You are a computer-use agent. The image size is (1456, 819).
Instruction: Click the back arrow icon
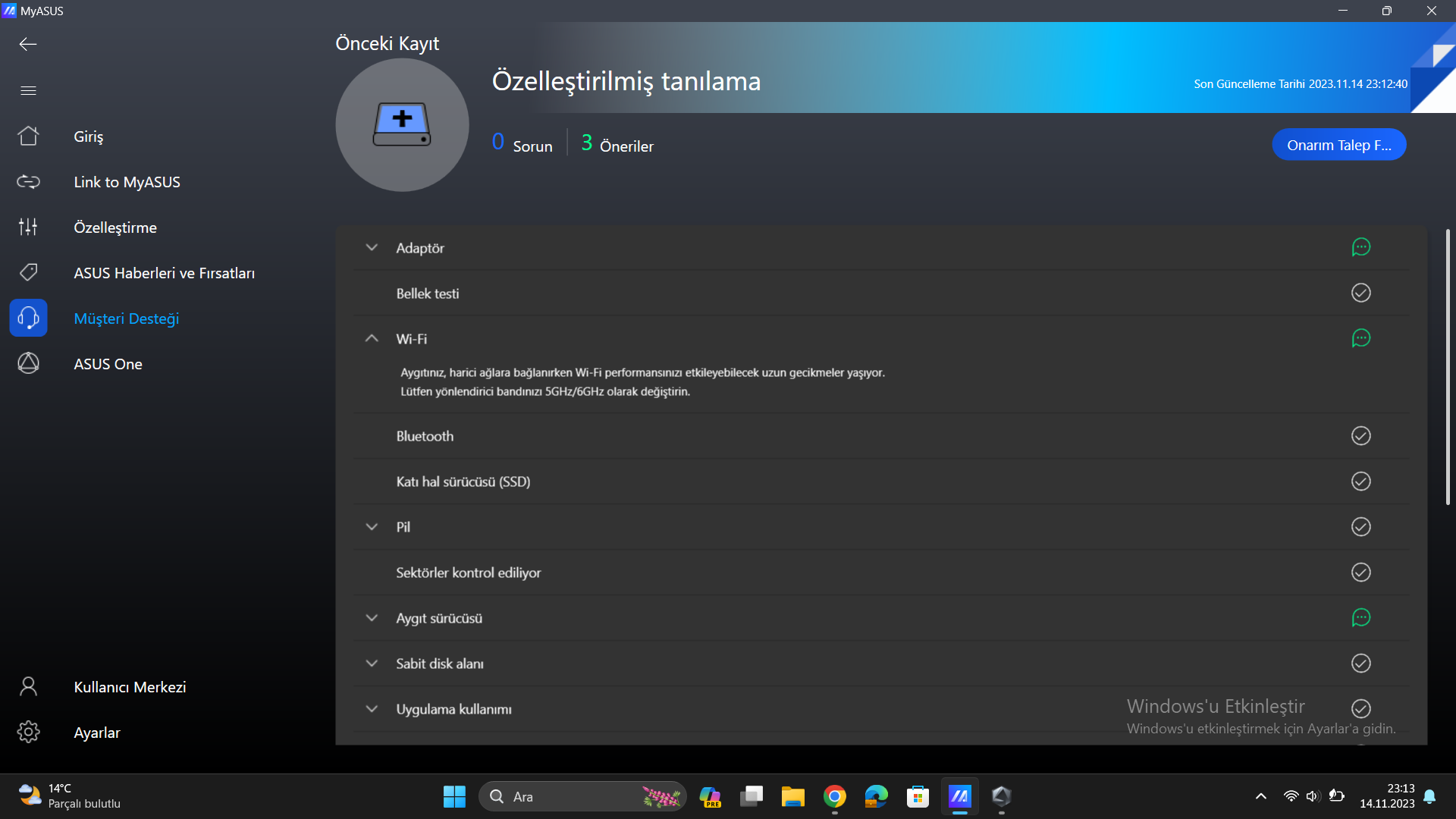tap(28, 44)
